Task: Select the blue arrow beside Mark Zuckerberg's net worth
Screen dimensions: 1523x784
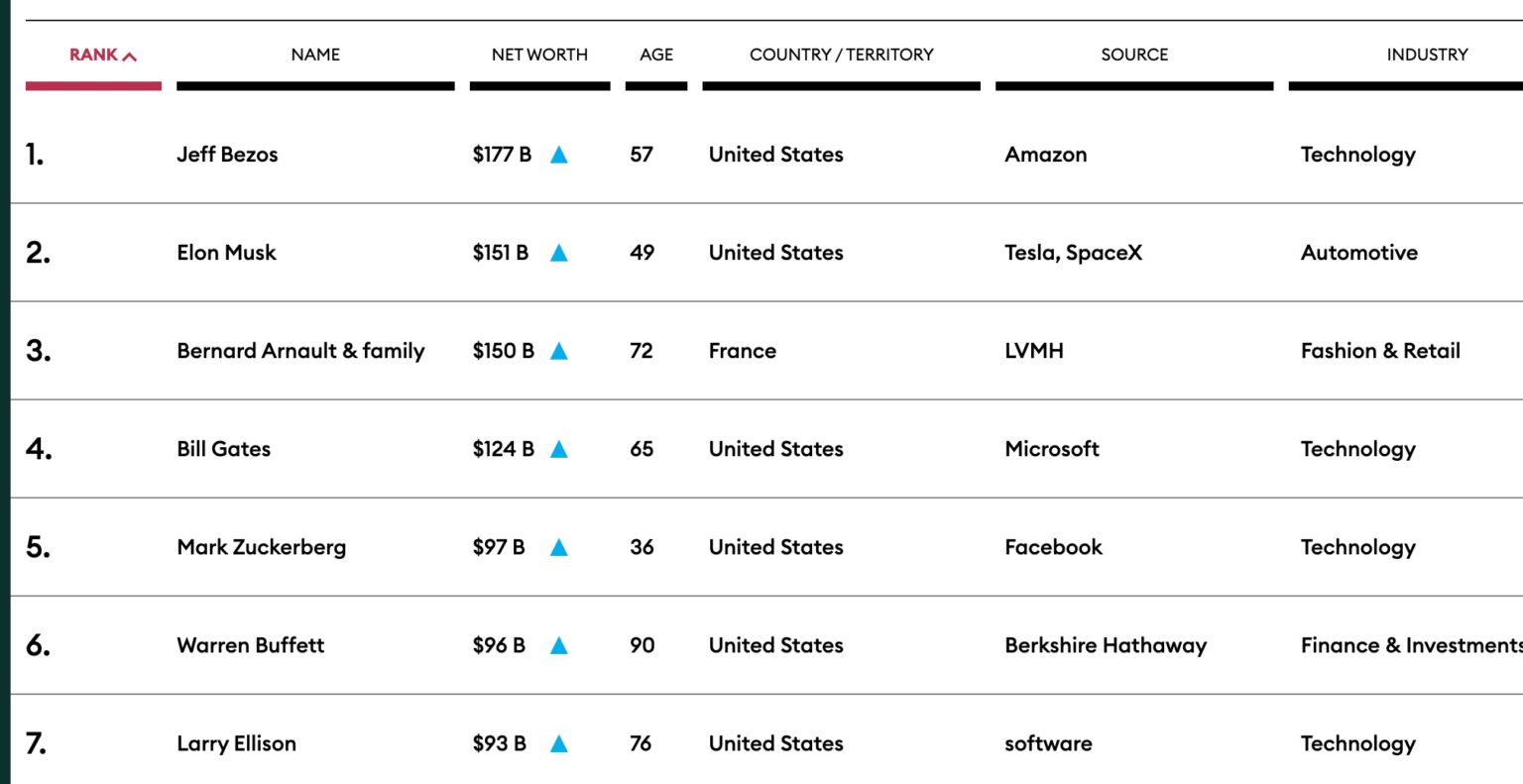Action: tap(559, 547)
